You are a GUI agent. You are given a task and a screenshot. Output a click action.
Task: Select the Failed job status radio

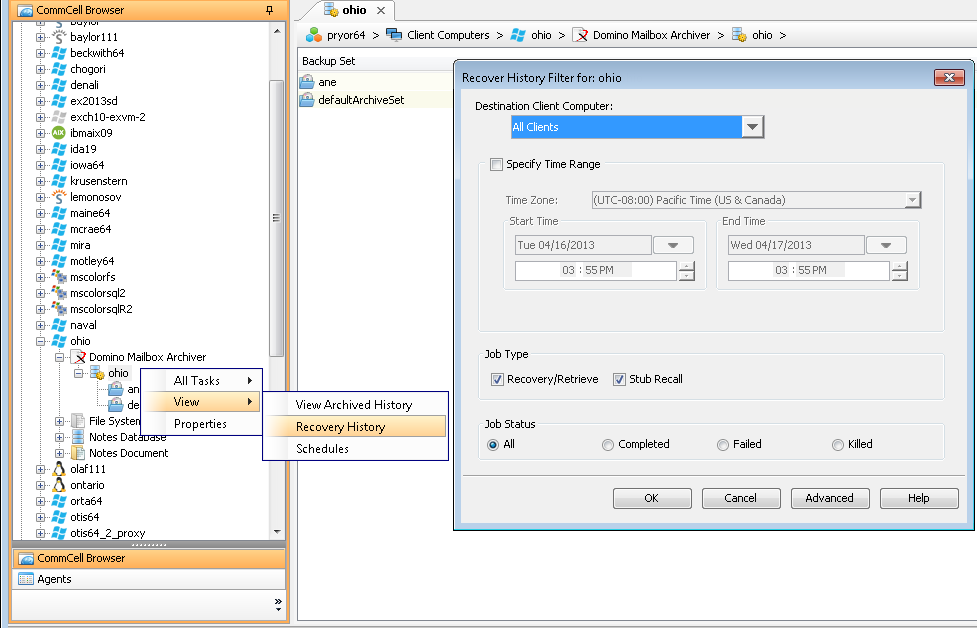point(723,445)
